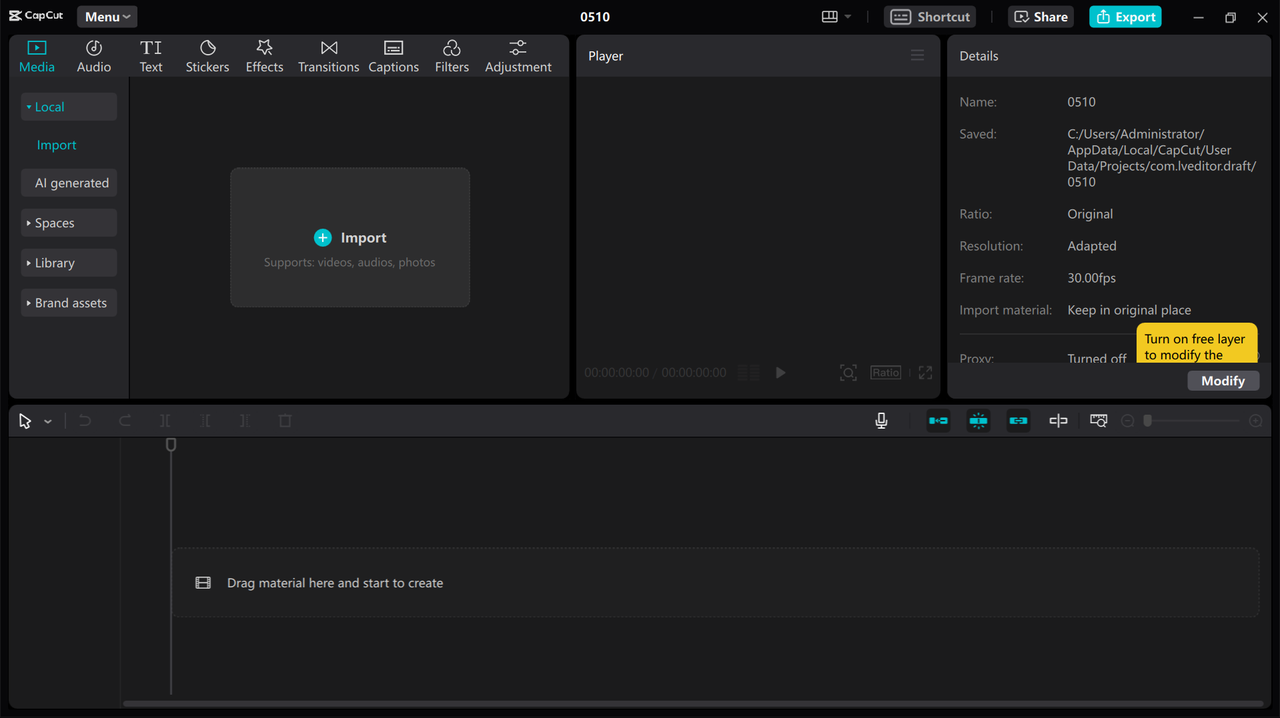The image size is (1280, 718).
Task: Click the central Import media area
Action: (350, 237)
